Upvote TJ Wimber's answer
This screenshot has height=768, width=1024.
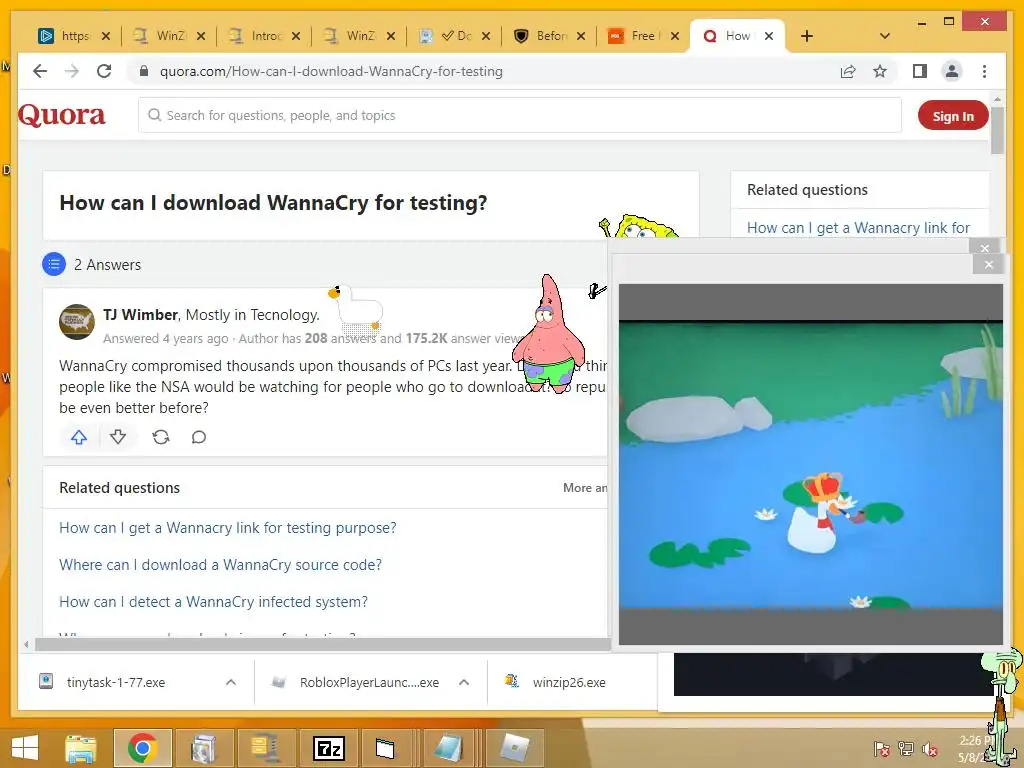[x=79, y=437]
